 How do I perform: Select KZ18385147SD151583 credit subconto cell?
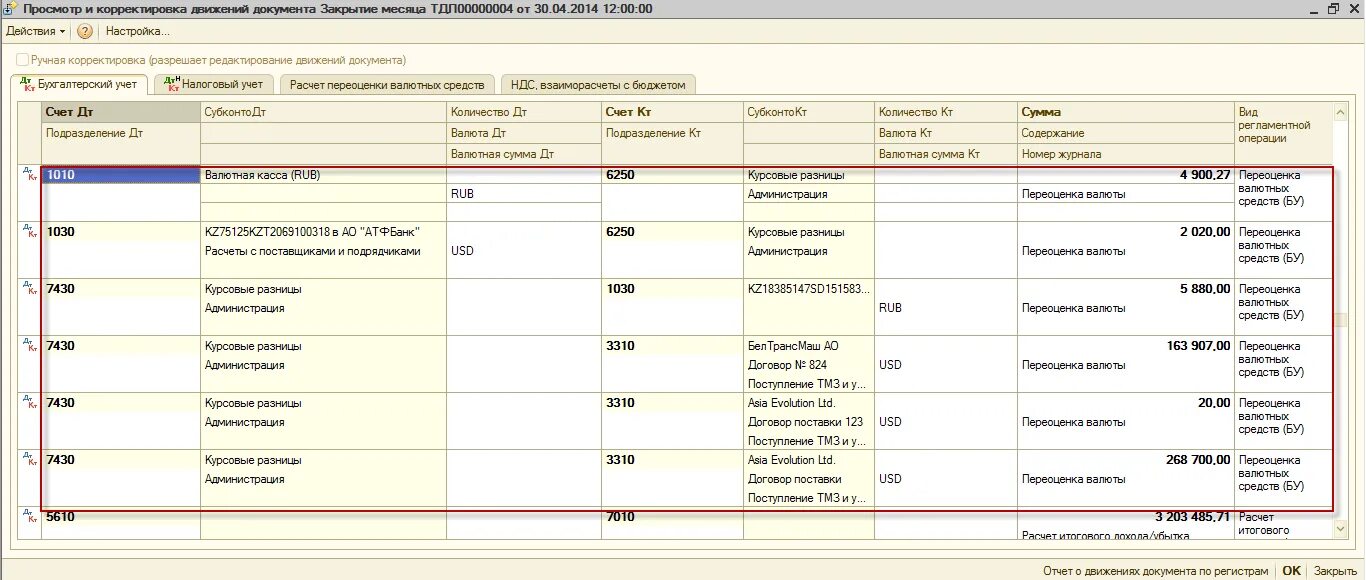[x=809, y=289]
